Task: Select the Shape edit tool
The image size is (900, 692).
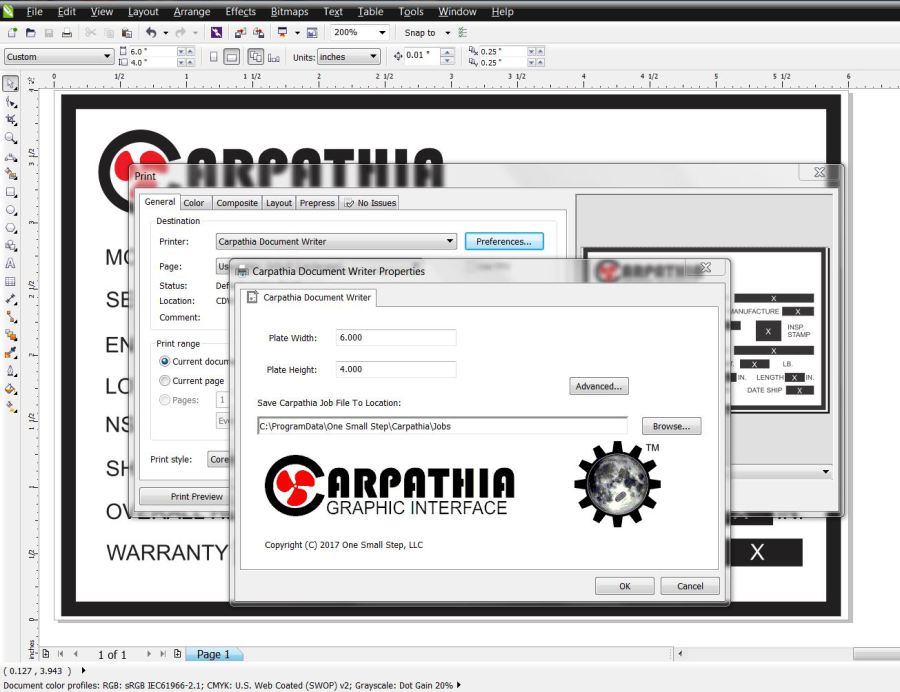Action: (x=10, y=103)
